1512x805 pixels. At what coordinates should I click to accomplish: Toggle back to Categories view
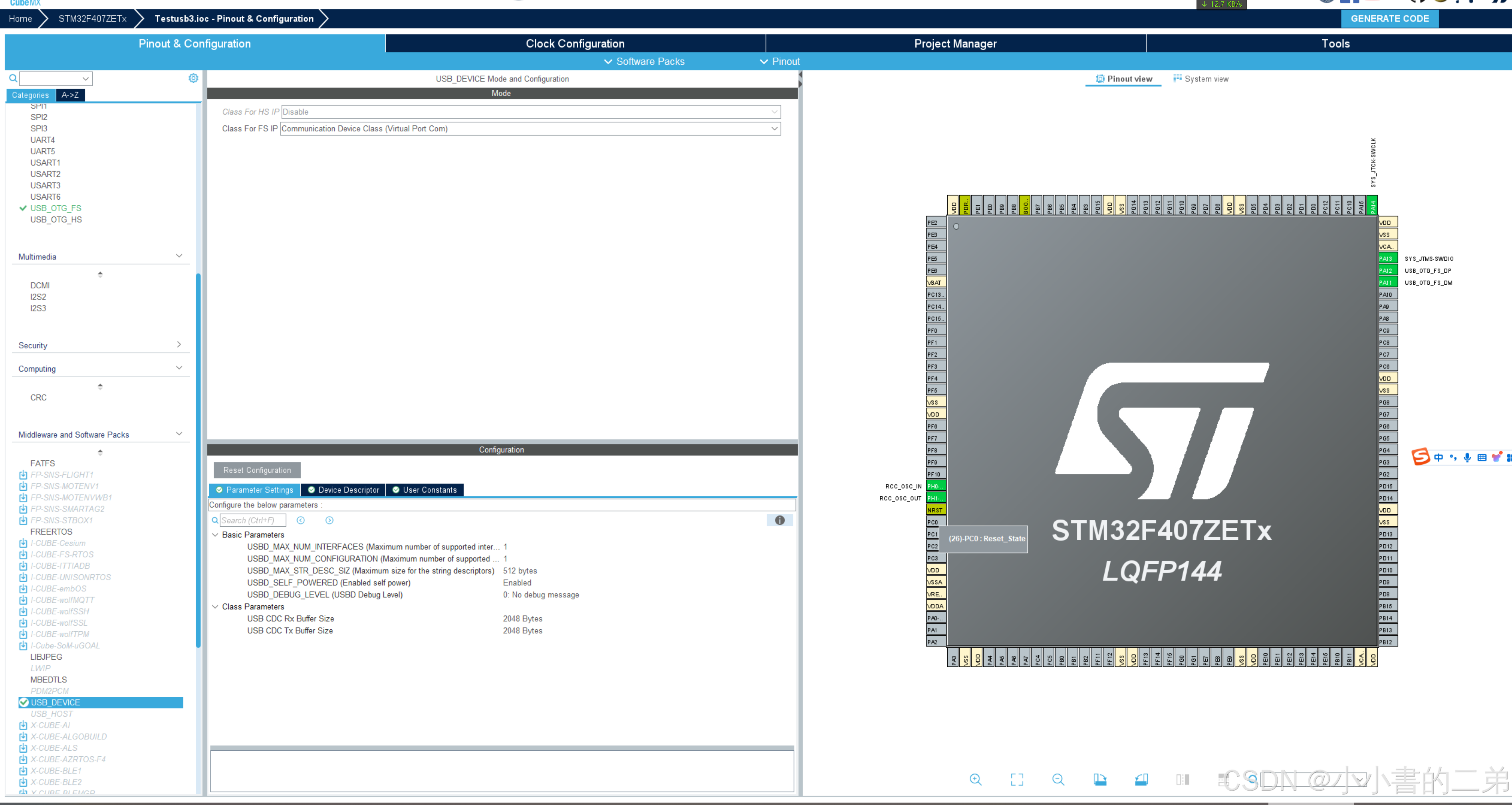click(x=30, y=95)
